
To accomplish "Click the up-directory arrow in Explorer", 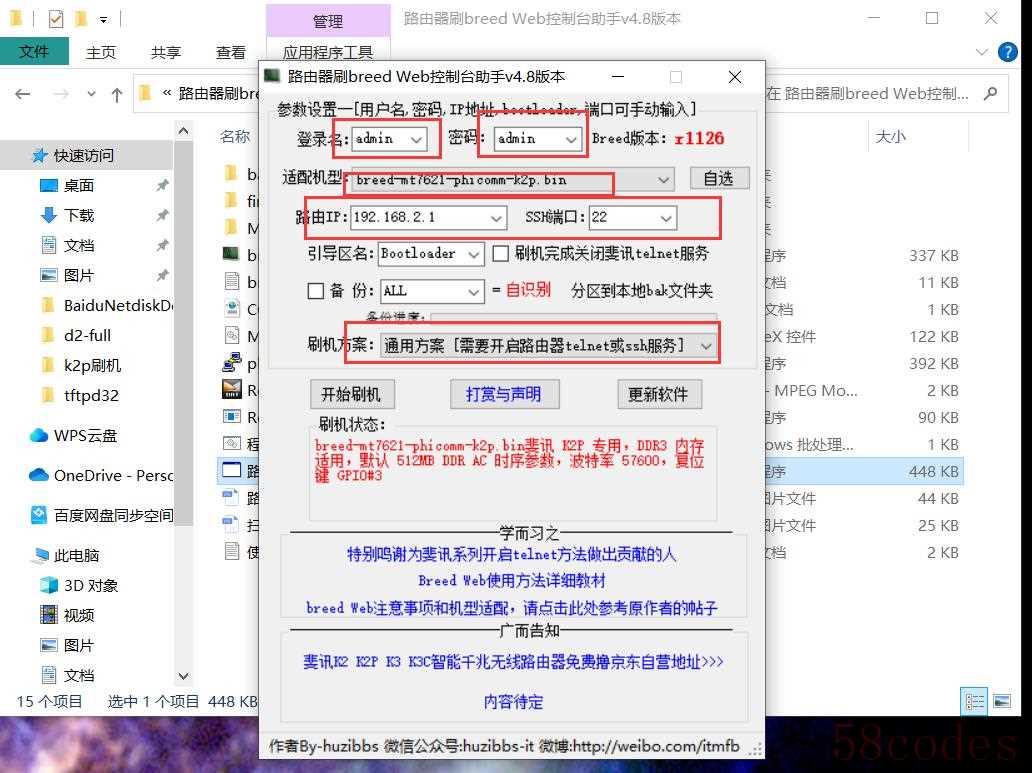I will pos(117,95).
